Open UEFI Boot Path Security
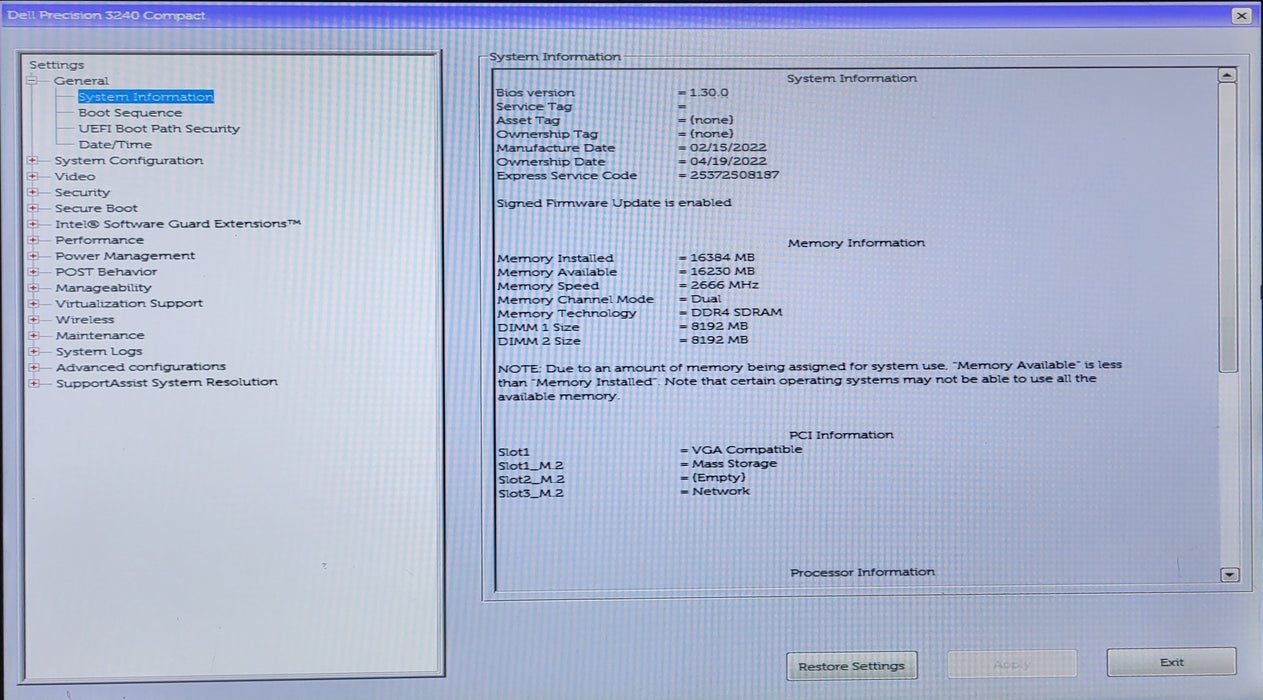 (x=159, y=129)
